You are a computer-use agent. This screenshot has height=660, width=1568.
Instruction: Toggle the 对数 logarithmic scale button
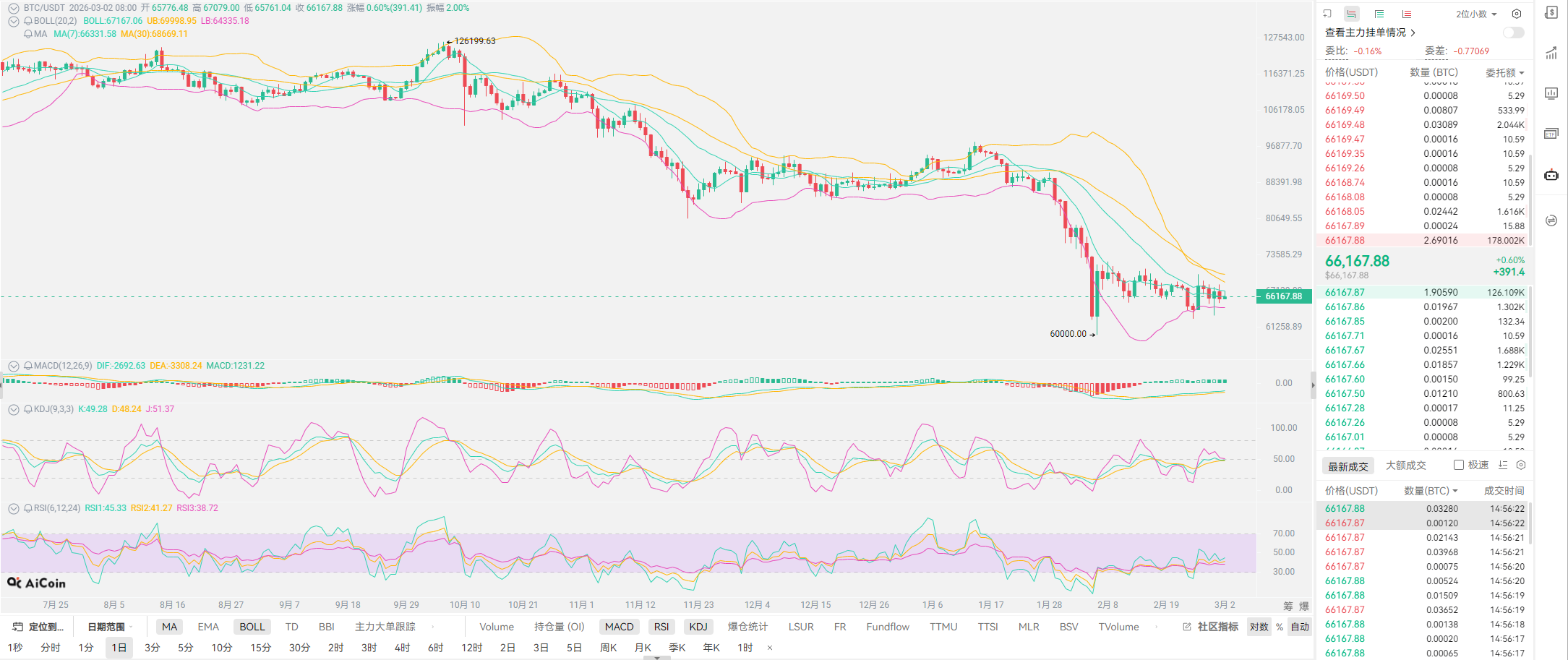click(1259, 627)
